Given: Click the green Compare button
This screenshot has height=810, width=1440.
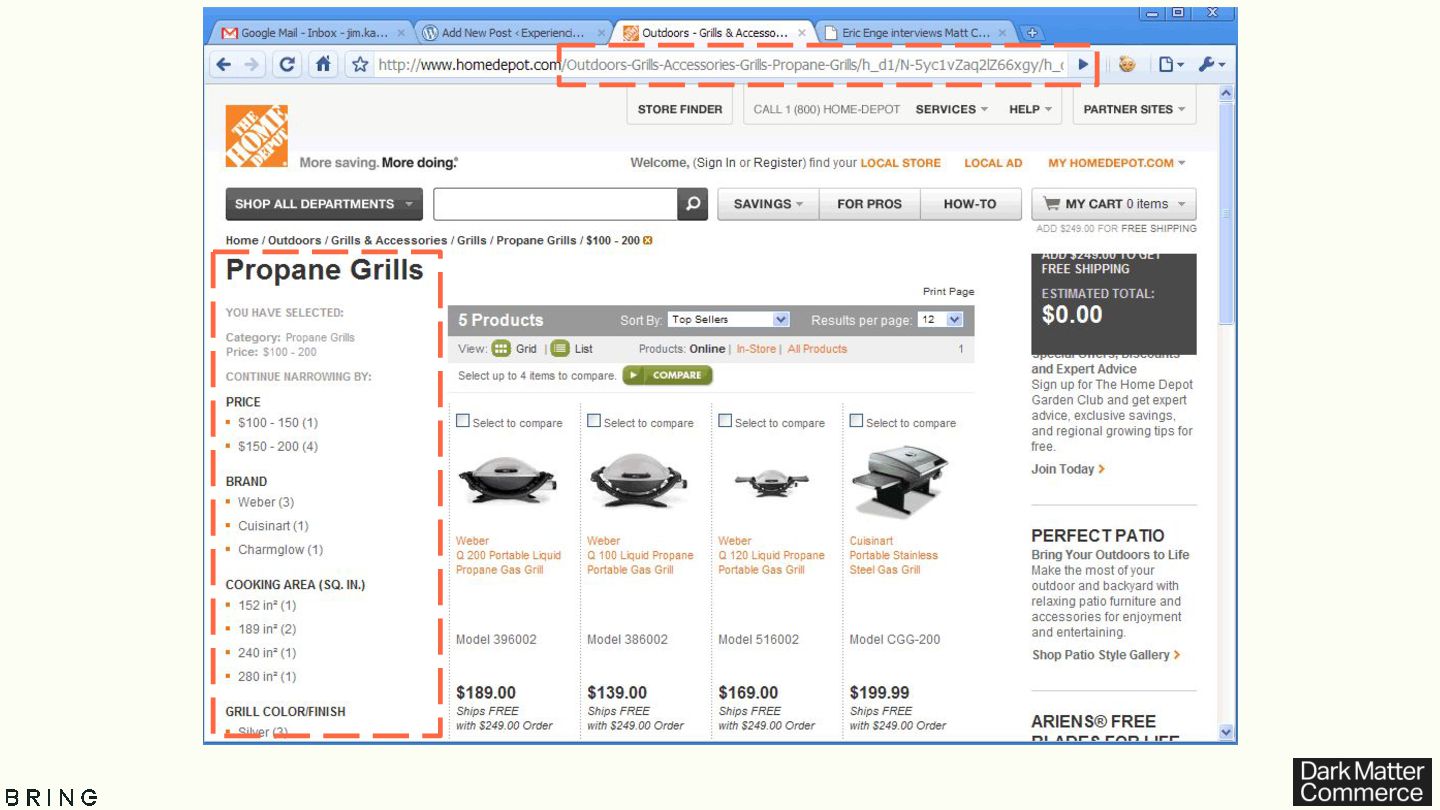Looking at the screenshot, I should (x=668, y=375).
